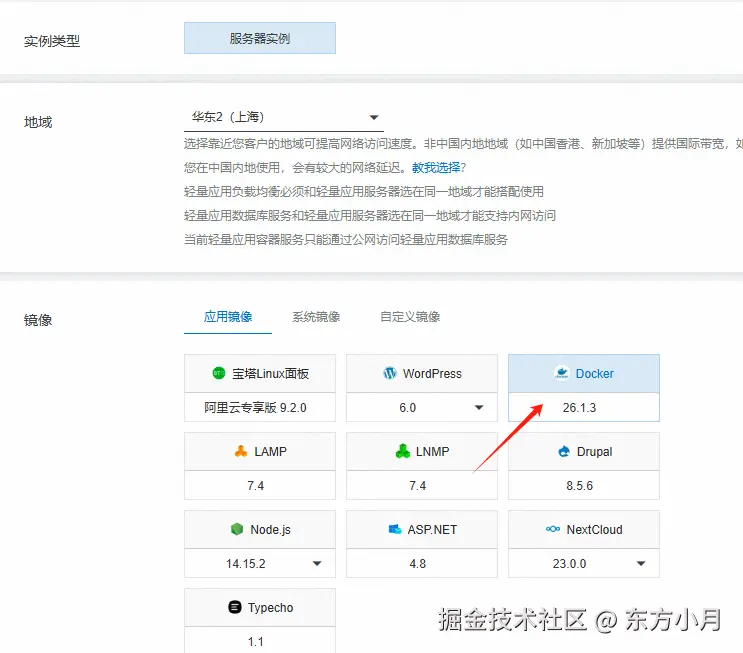The height and width of the screenshot is (653, 743).
Task: Click the Node.js hexagon icon
Action: [x=237, y=529]
